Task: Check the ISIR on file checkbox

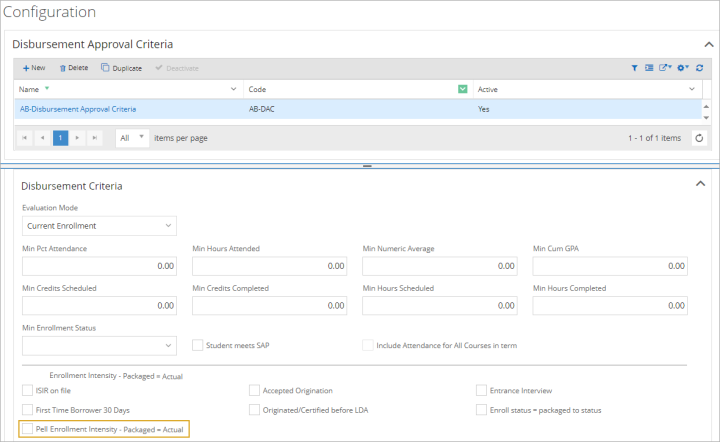Action: (28, 391)
